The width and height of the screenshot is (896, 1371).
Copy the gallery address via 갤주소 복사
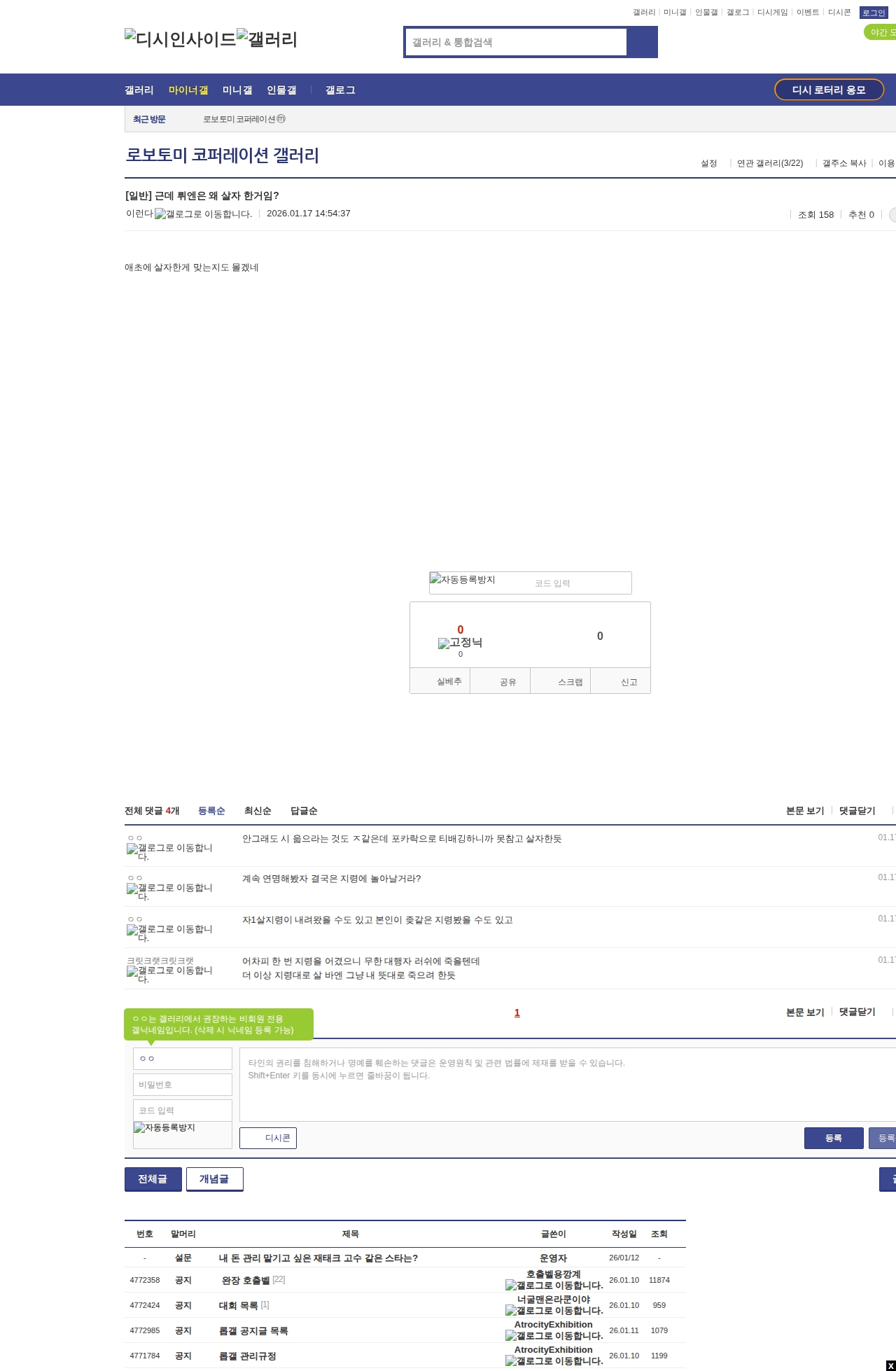[x=844, y=163]
